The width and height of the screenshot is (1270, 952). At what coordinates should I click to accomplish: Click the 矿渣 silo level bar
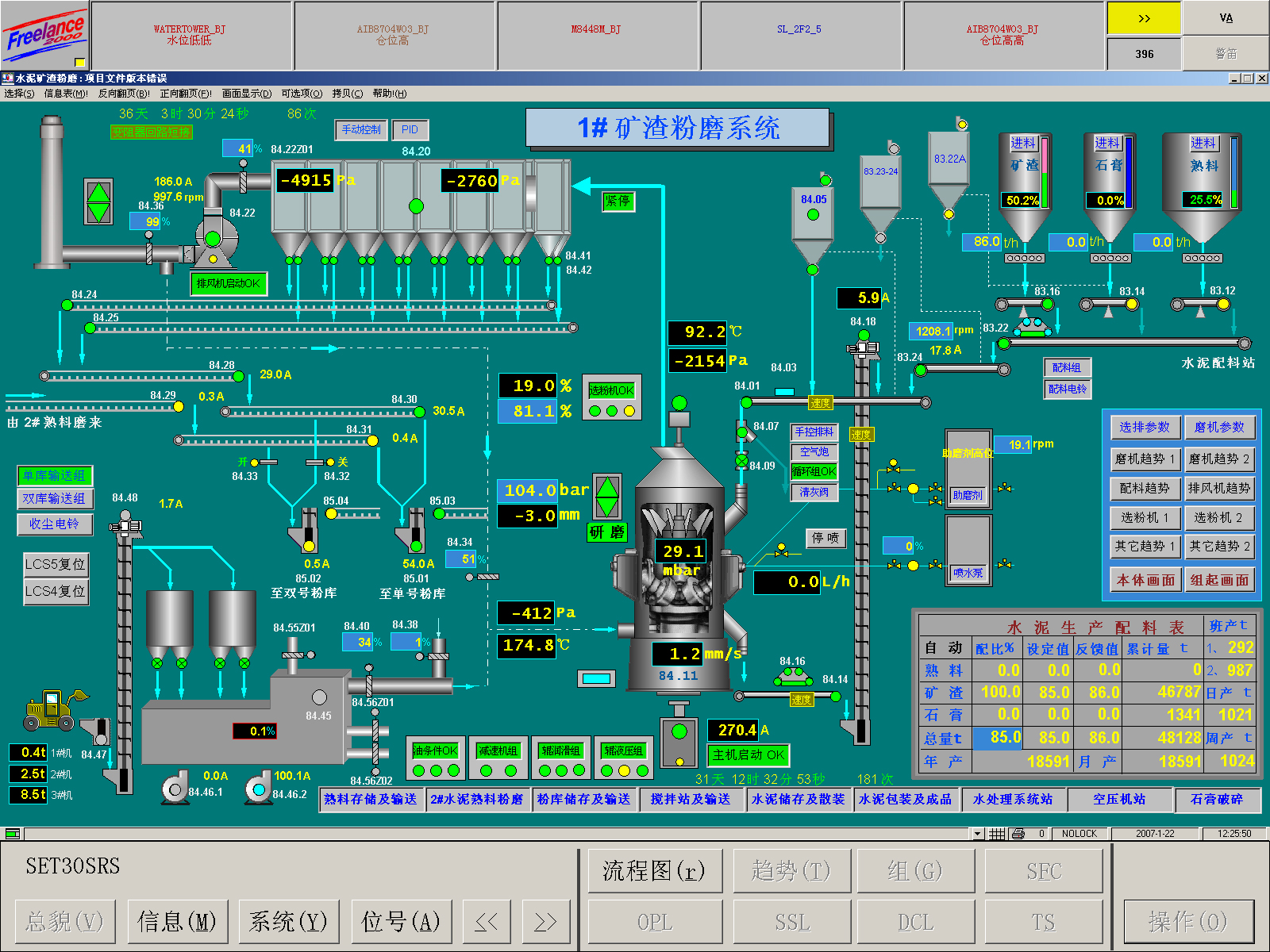[1045, 173]
